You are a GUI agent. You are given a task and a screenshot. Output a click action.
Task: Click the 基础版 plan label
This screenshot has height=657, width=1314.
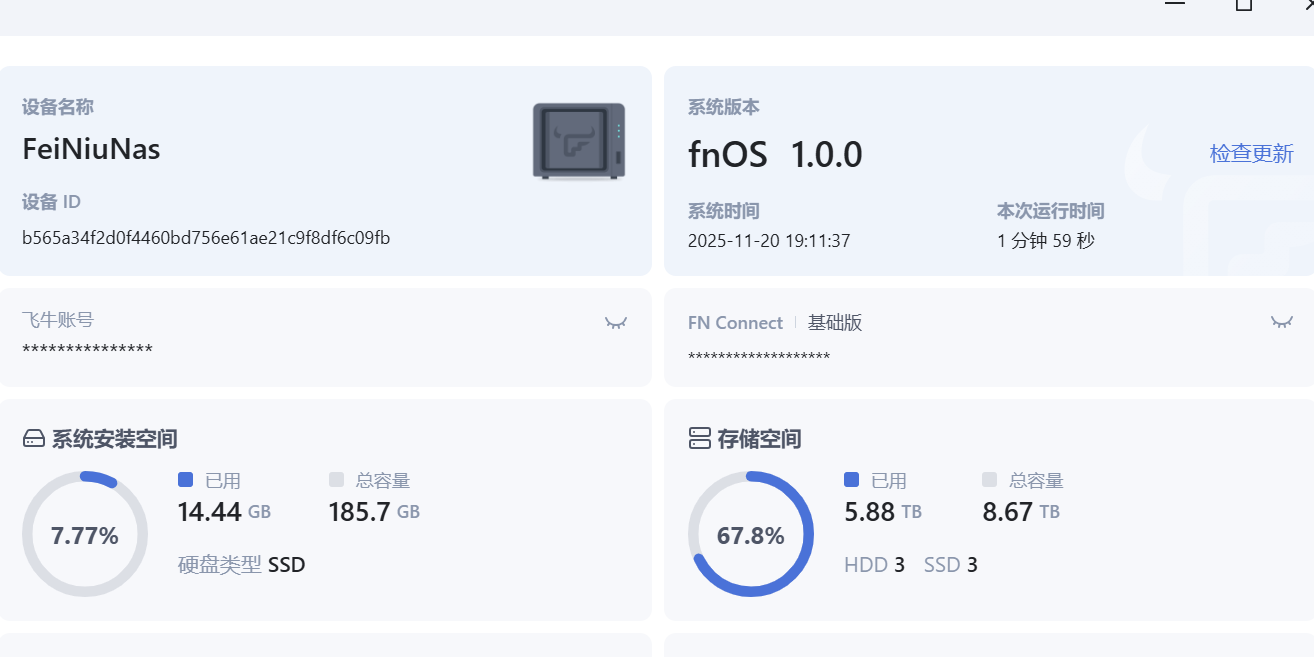click(x=835, y=323)
